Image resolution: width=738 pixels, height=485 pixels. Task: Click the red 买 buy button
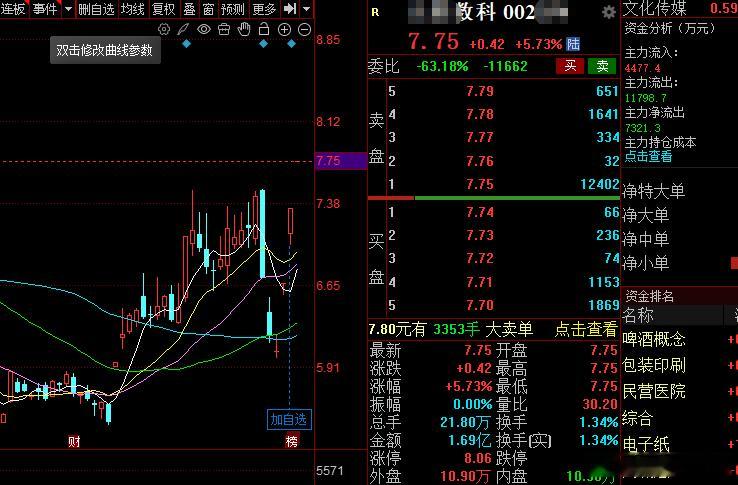(x=570, y=66)
